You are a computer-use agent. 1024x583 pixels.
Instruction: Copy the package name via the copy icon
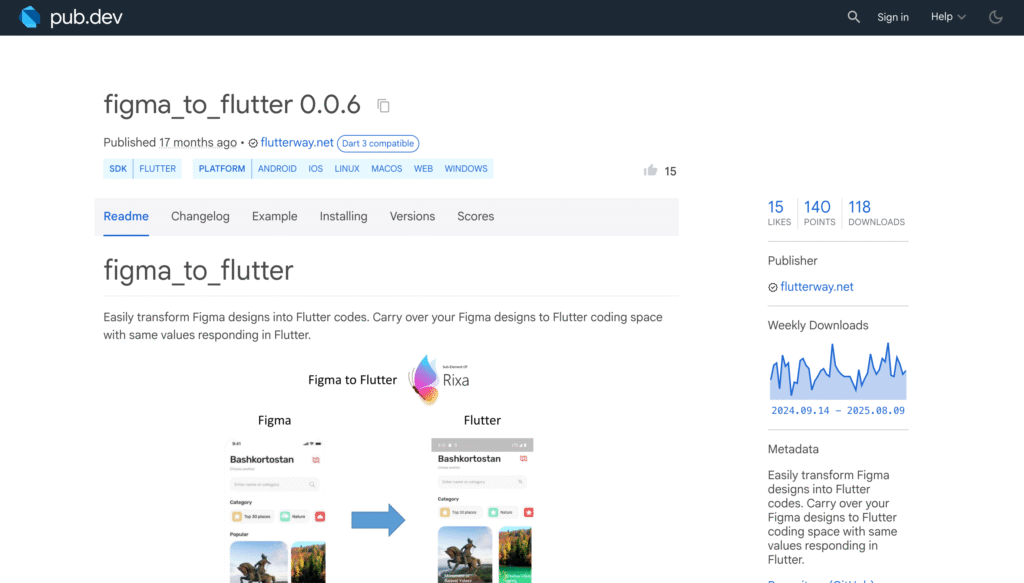point(383,105)
